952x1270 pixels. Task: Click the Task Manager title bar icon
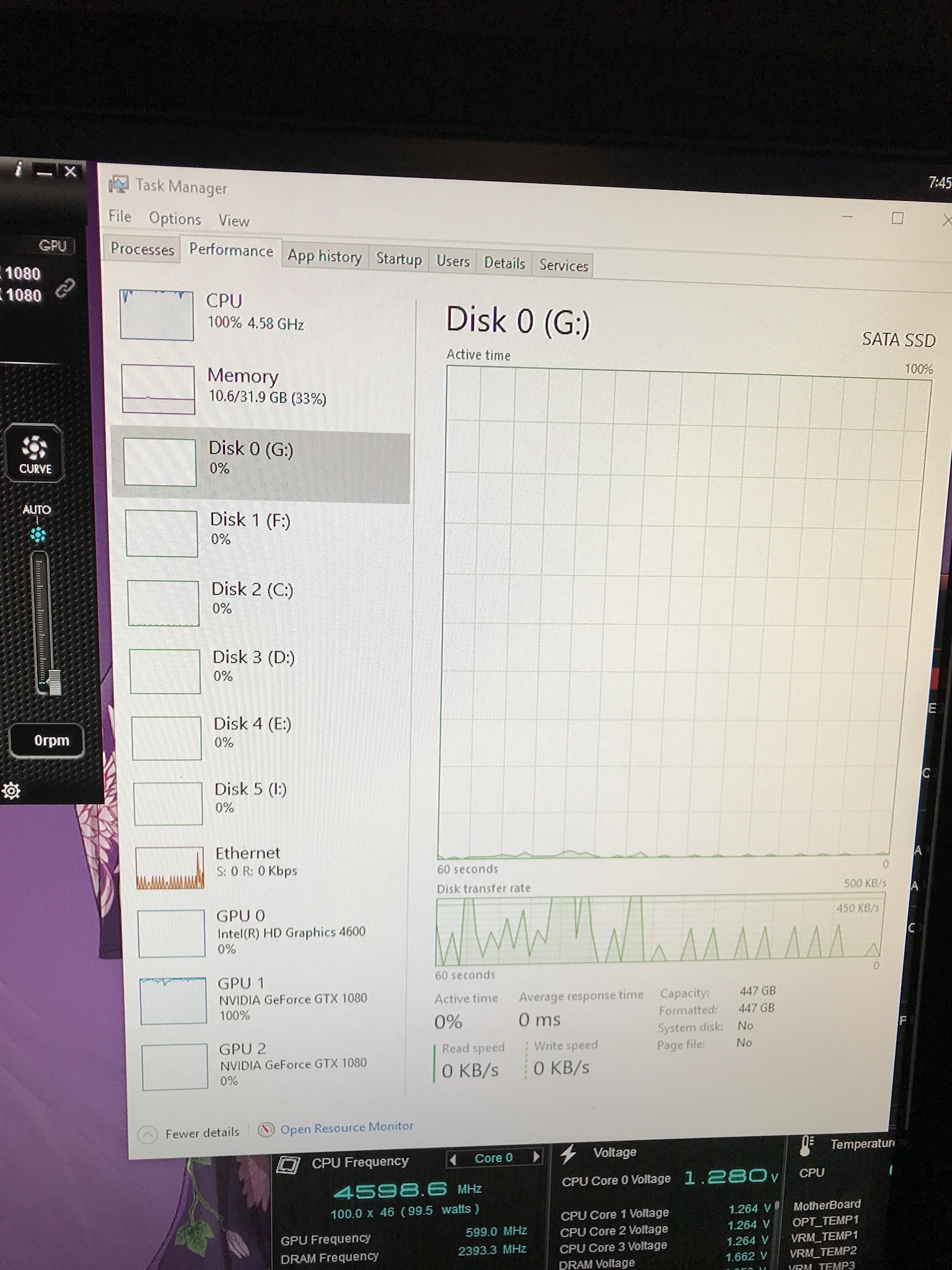coord(118,184)
